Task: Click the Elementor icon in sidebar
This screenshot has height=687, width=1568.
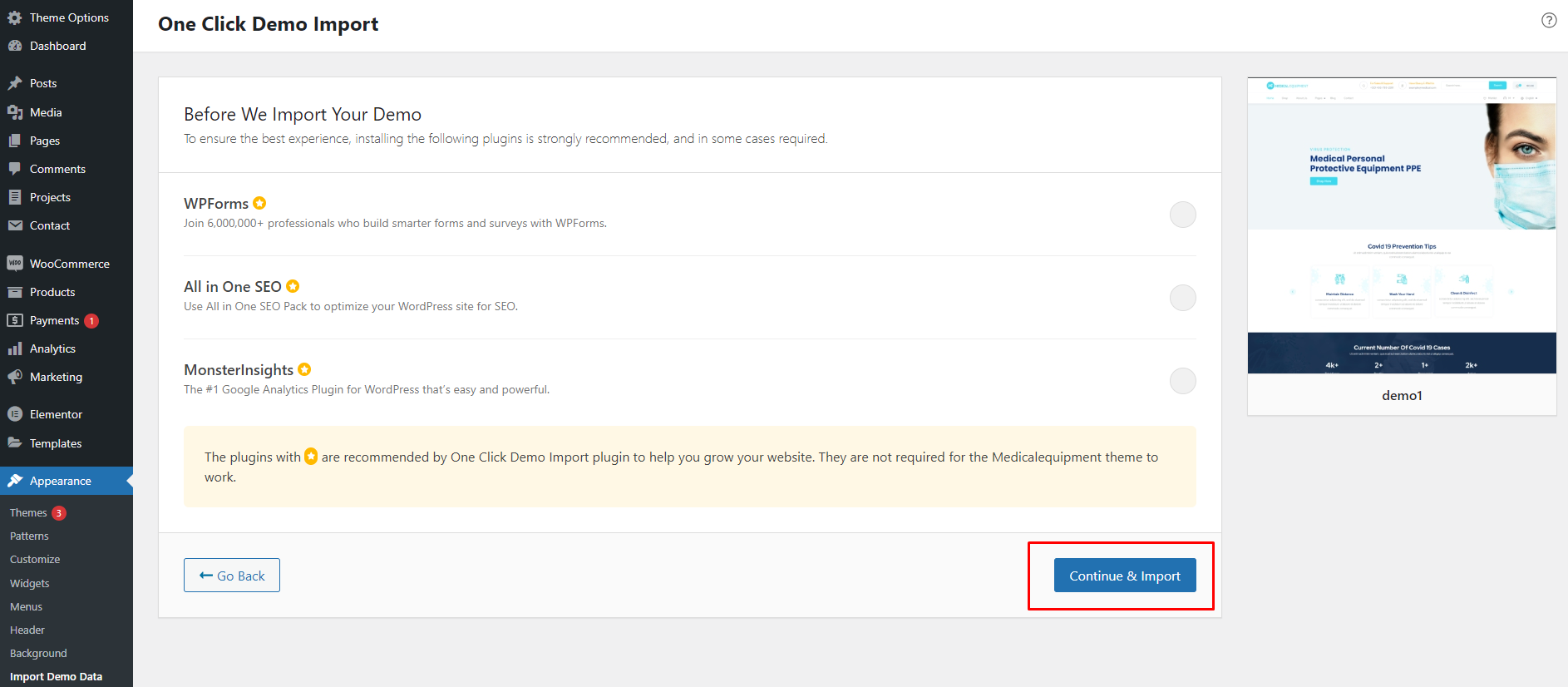Action: (x=15, y=414)
